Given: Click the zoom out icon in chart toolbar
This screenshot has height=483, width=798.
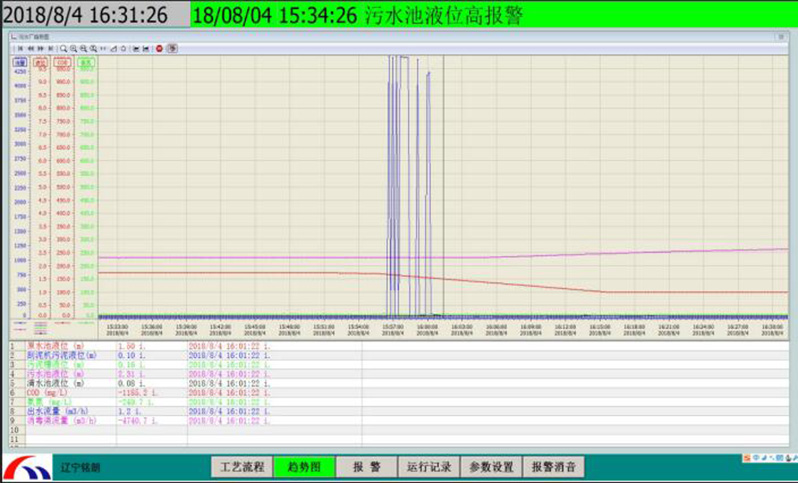Looking at the screenshot, I should click(x=84, y=48).
